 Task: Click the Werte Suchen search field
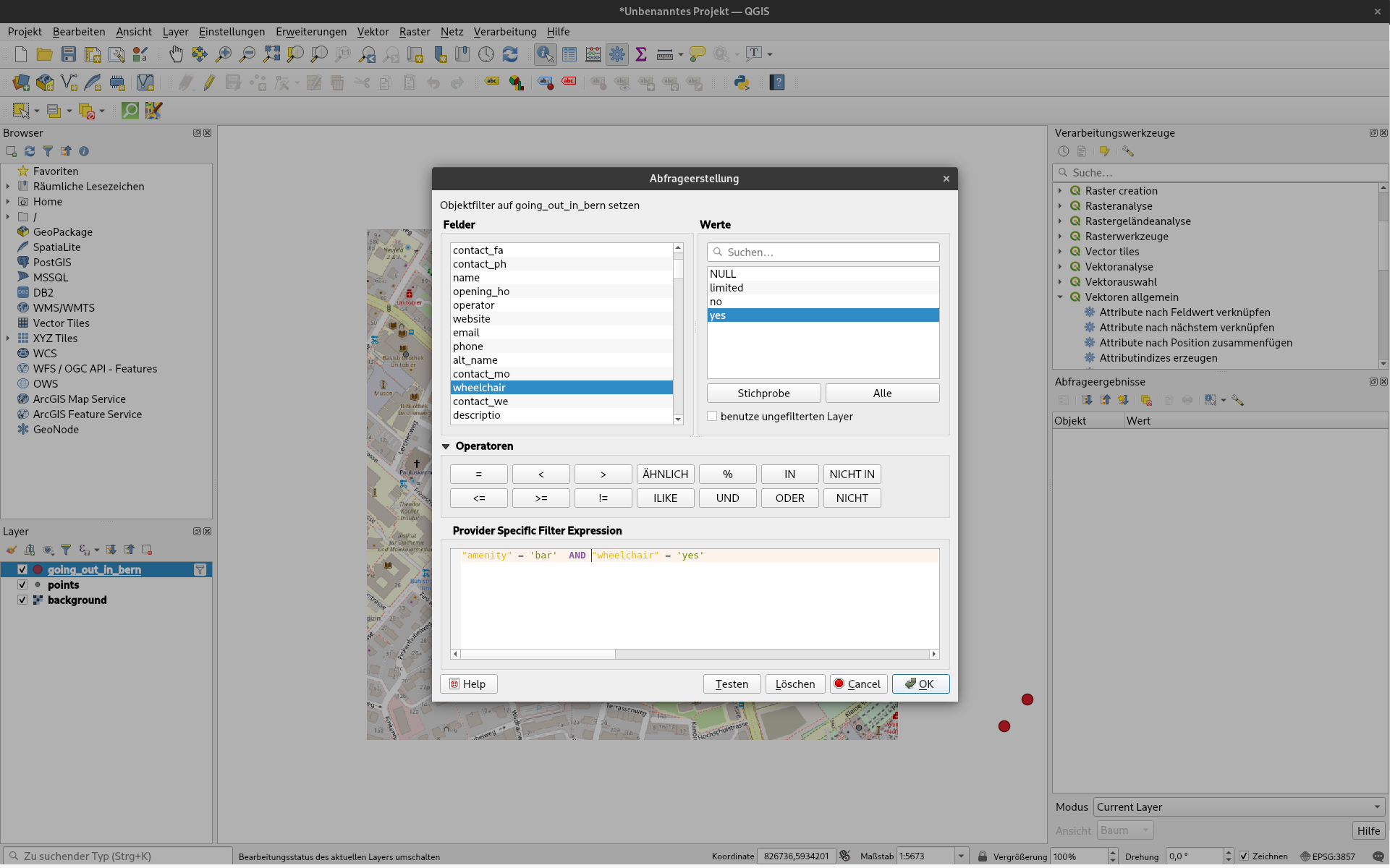coord(823,252)
